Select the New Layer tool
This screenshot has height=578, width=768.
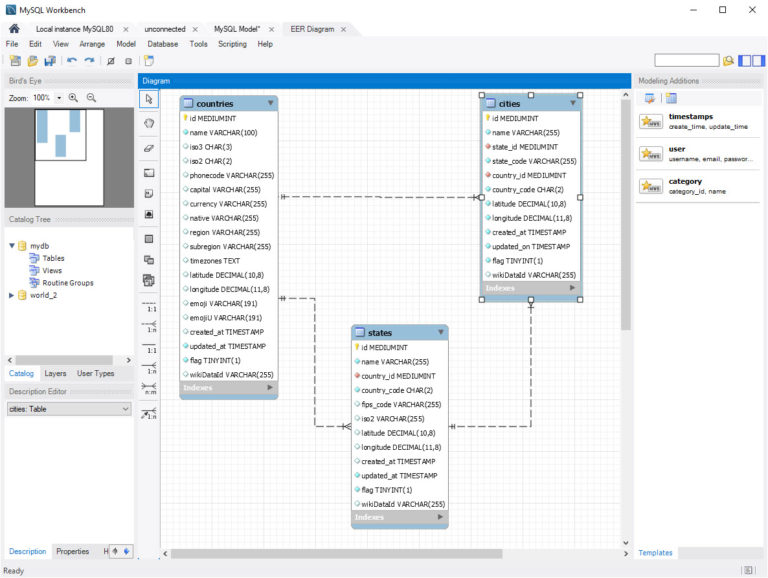(x=149, y=172)
